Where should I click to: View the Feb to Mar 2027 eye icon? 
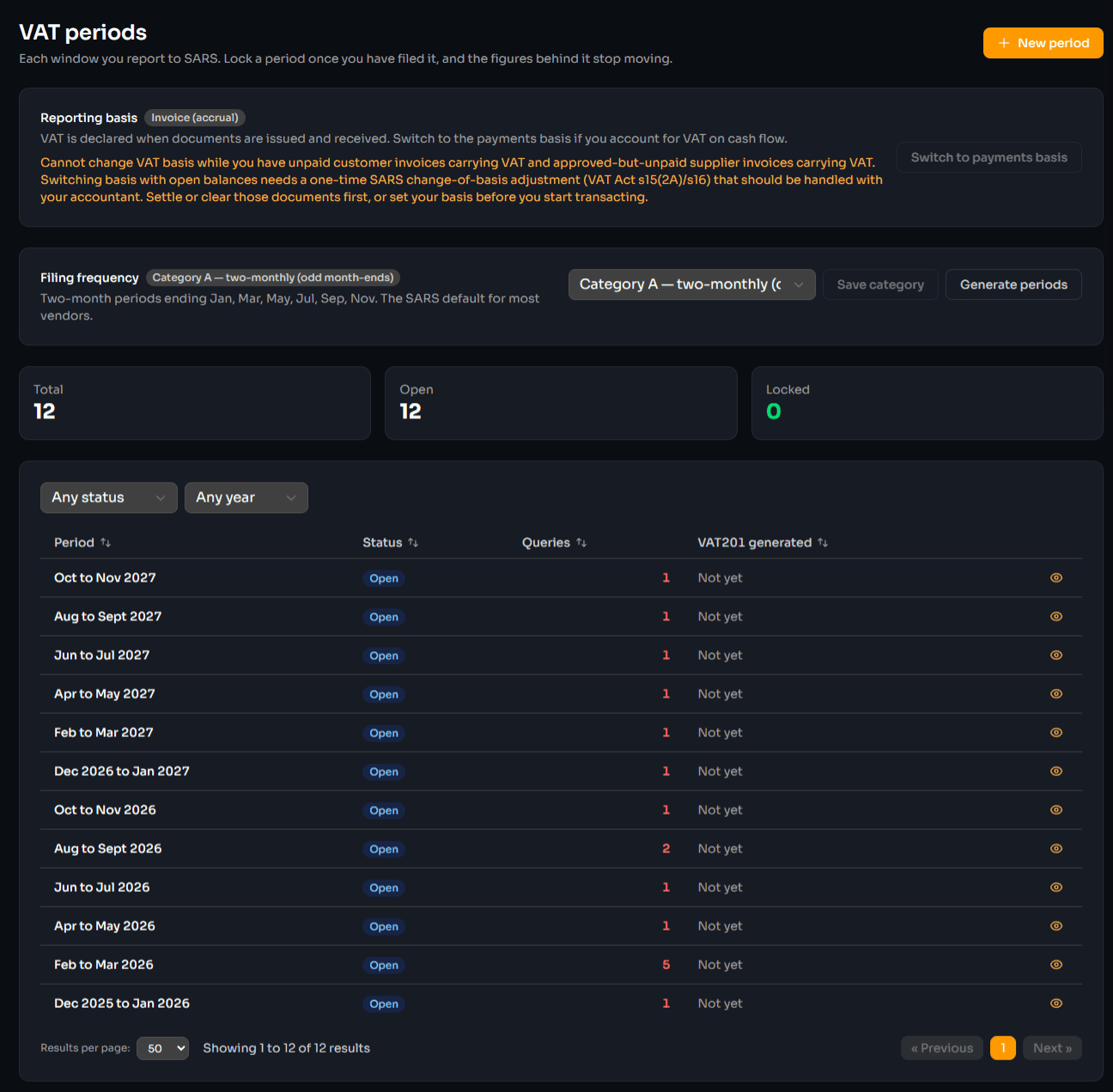(1056, 733)
